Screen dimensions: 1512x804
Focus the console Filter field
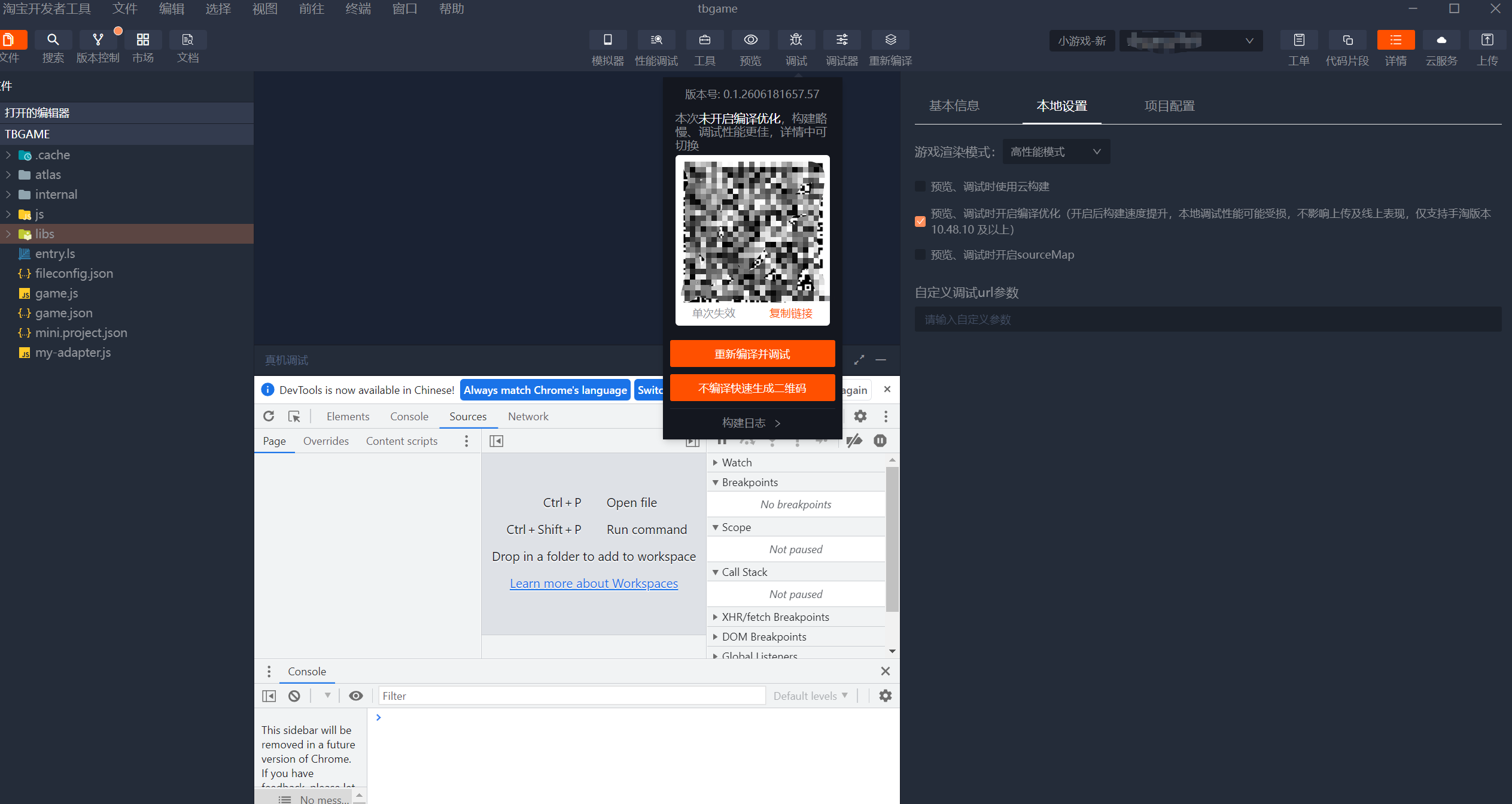pyautogui.click(x=572, y=696)
